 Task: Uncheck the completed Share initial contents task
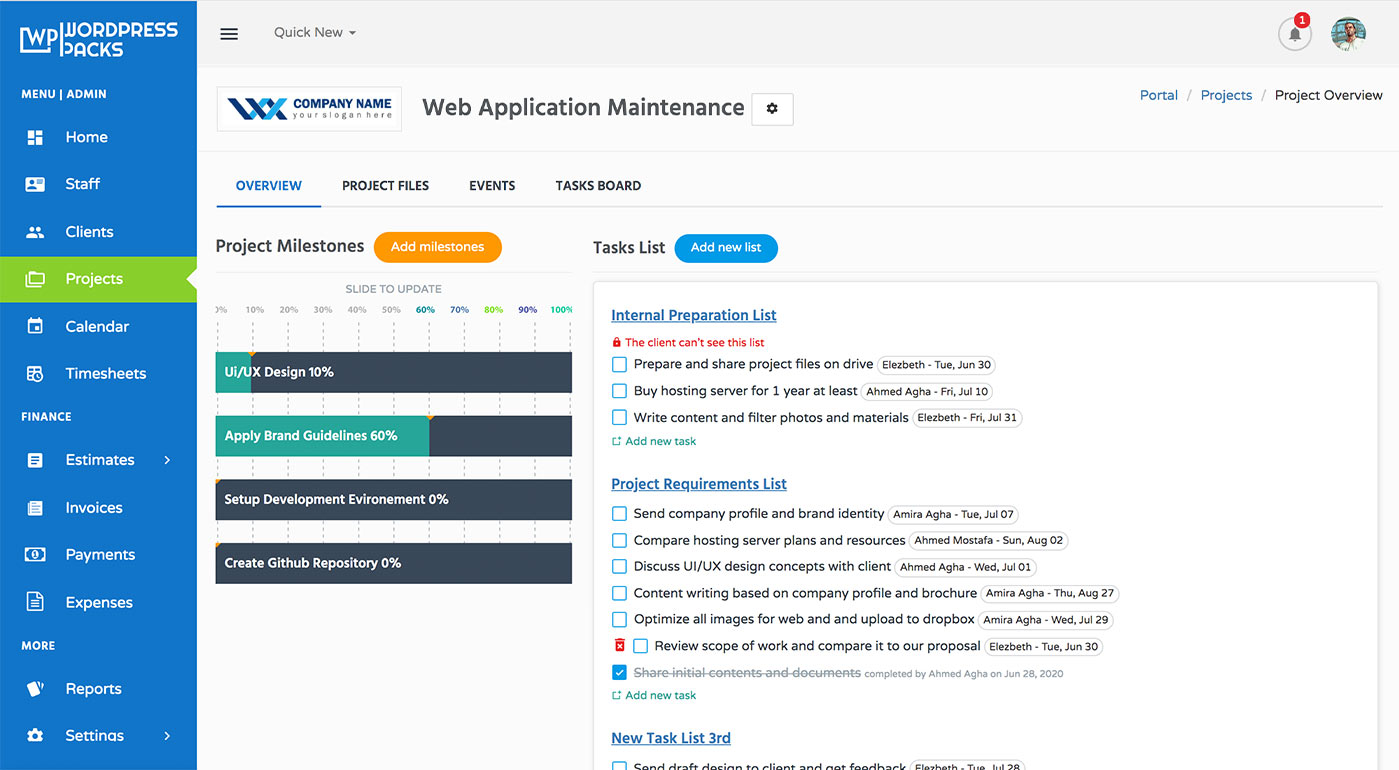pyautogui.click(x=618, y=672)
